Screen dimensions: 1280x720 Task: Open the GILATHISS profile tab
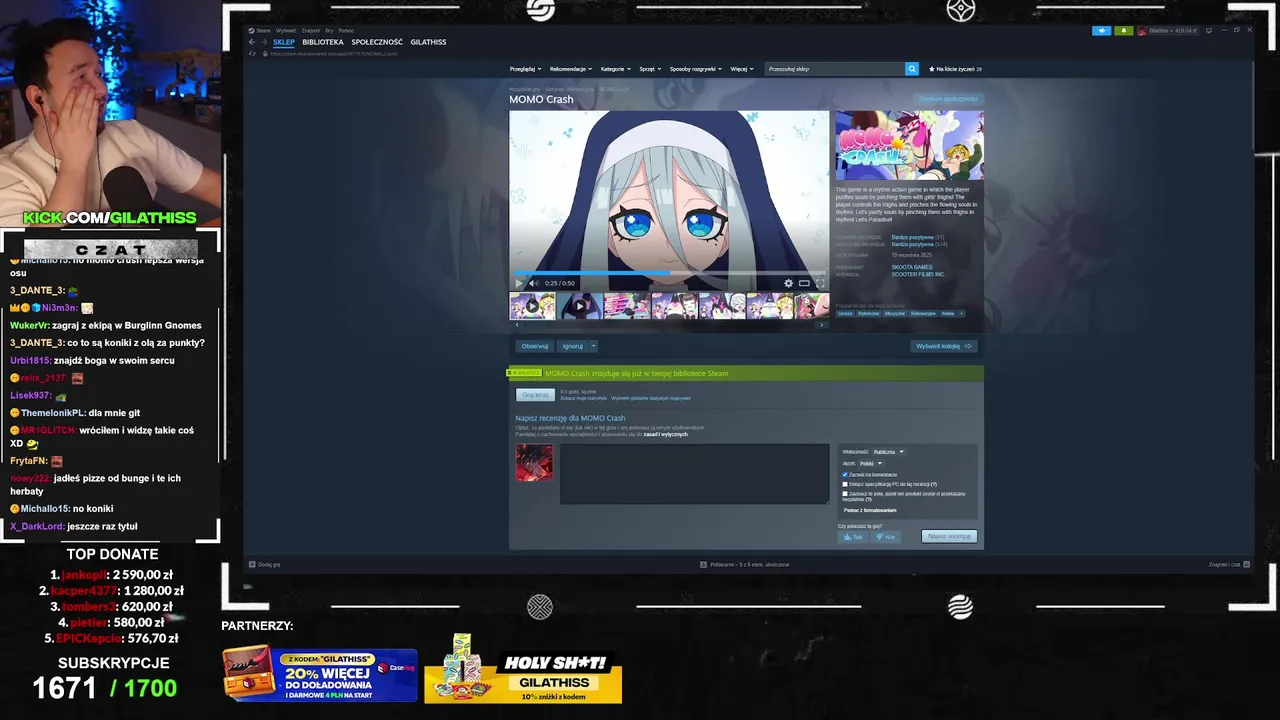point(428,42)
